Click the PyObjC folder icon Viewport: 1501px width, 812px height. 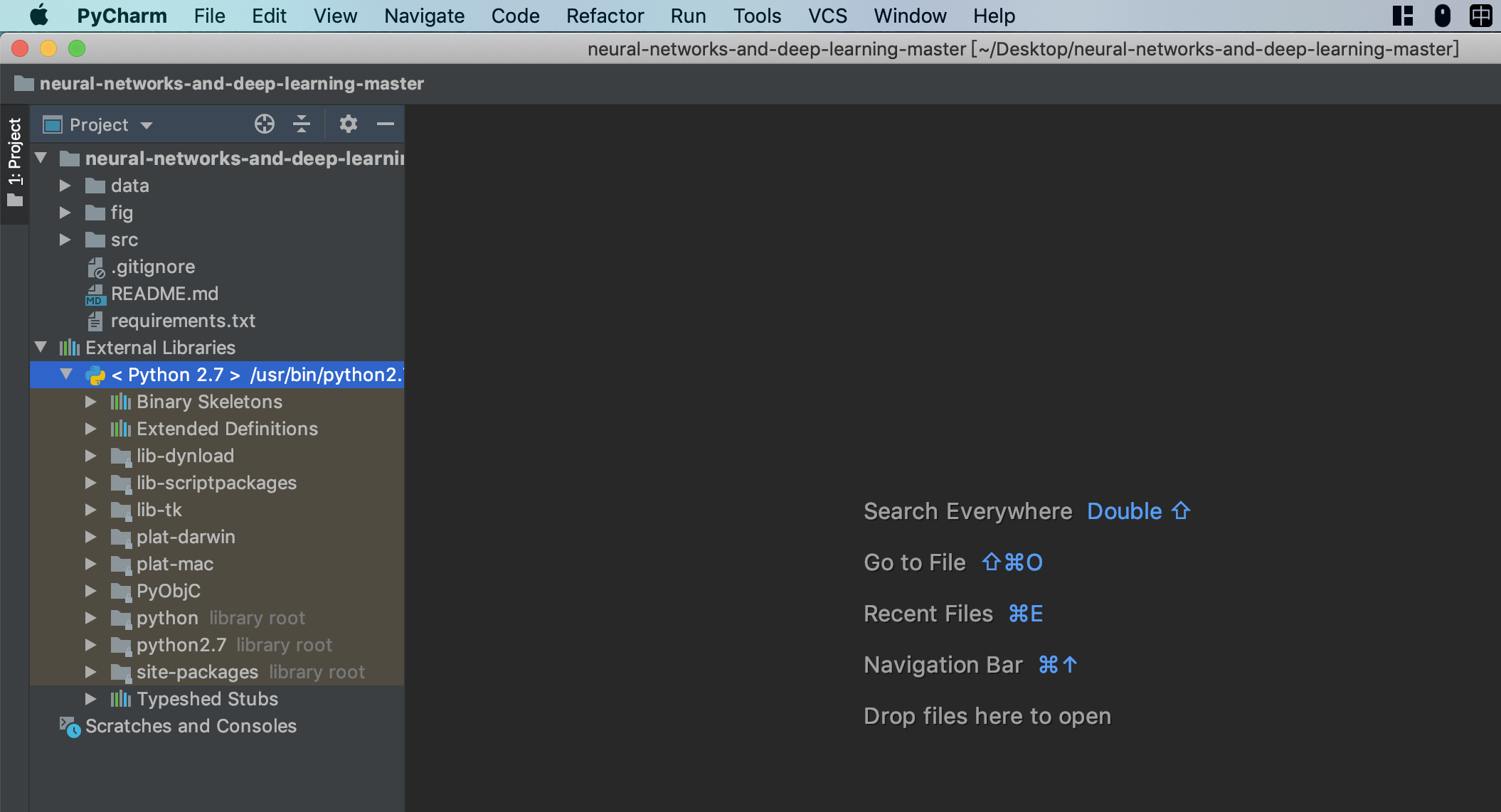click(x=121, y=592)
